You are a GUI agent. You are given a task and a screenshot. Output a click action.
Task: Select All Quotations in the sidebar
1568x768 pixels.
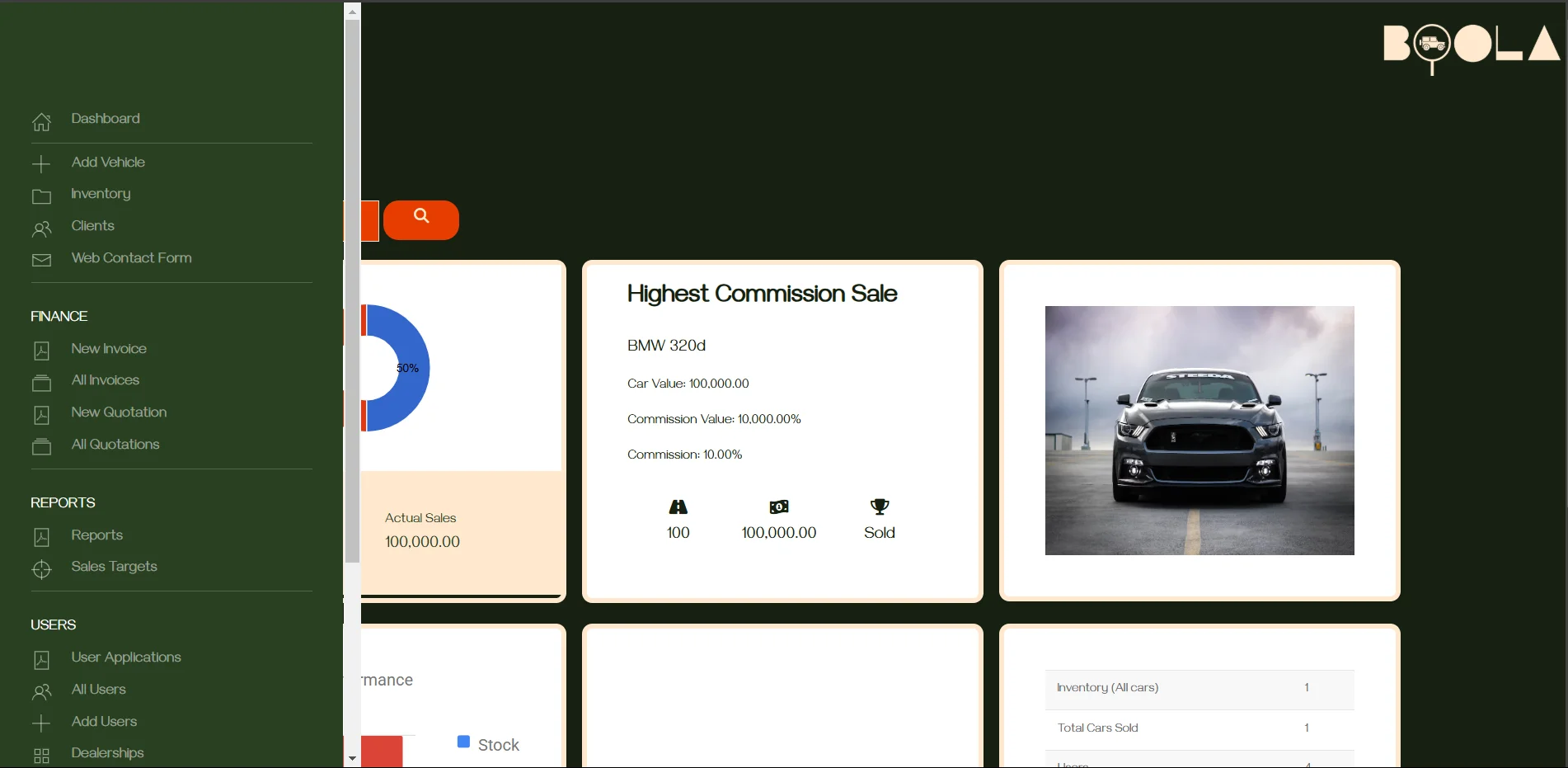(x=115, y=445)
